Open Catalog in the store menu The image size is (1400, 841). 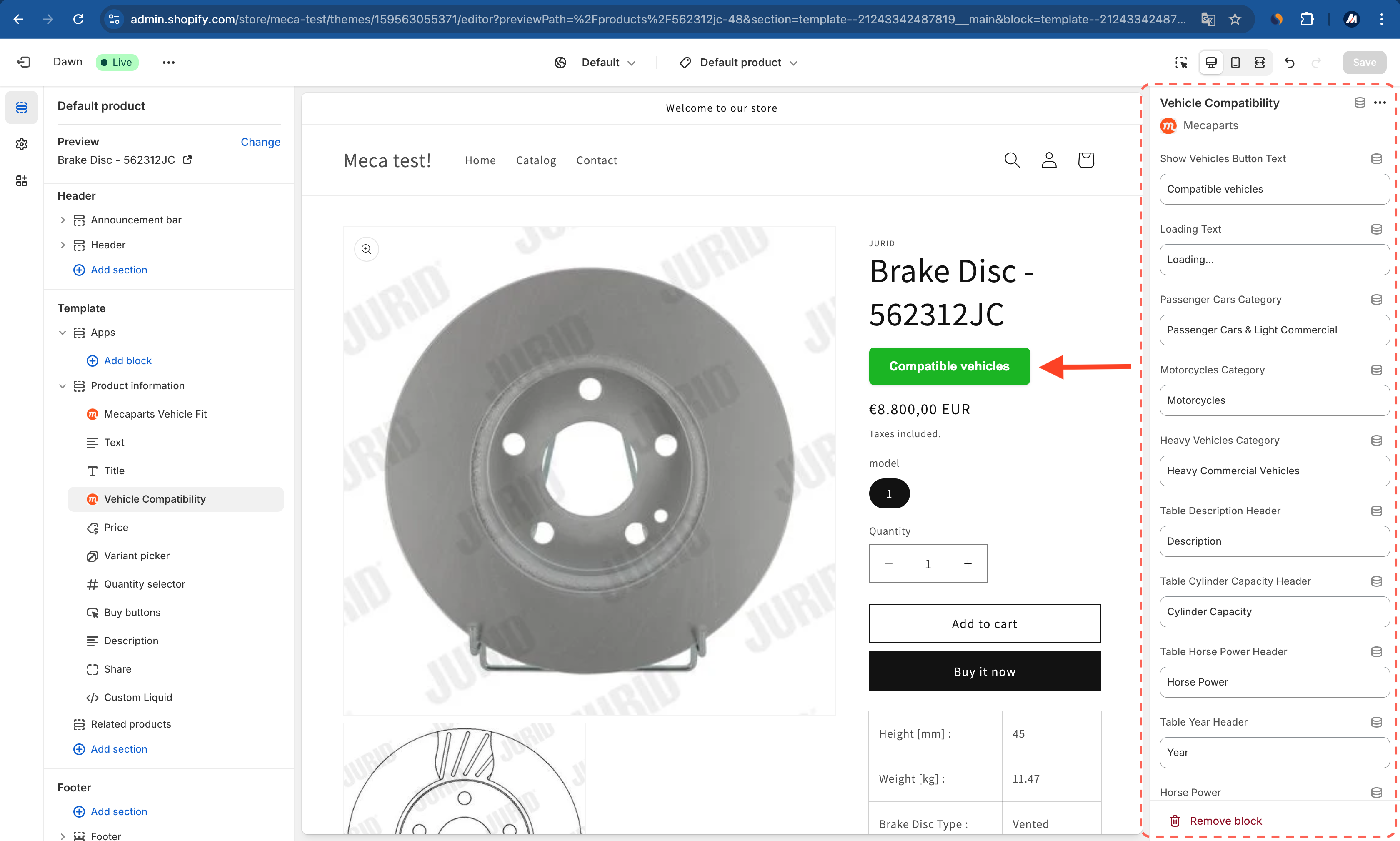(535, 160)
